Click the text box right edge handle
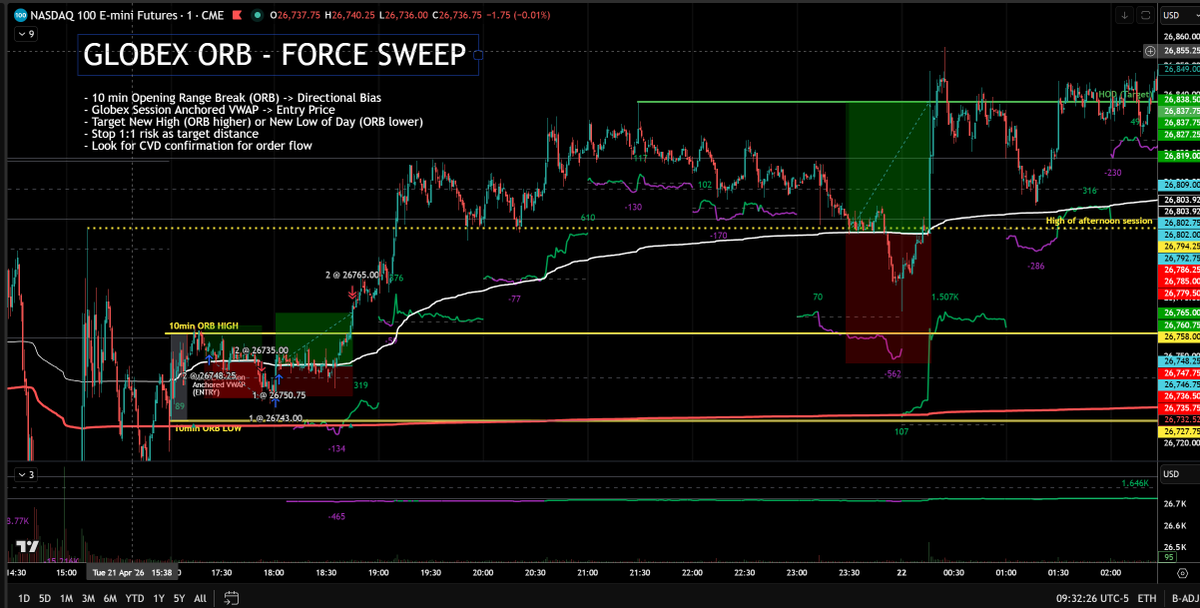This screenshot has width=1200, height=608. click(x=476, y=55)
